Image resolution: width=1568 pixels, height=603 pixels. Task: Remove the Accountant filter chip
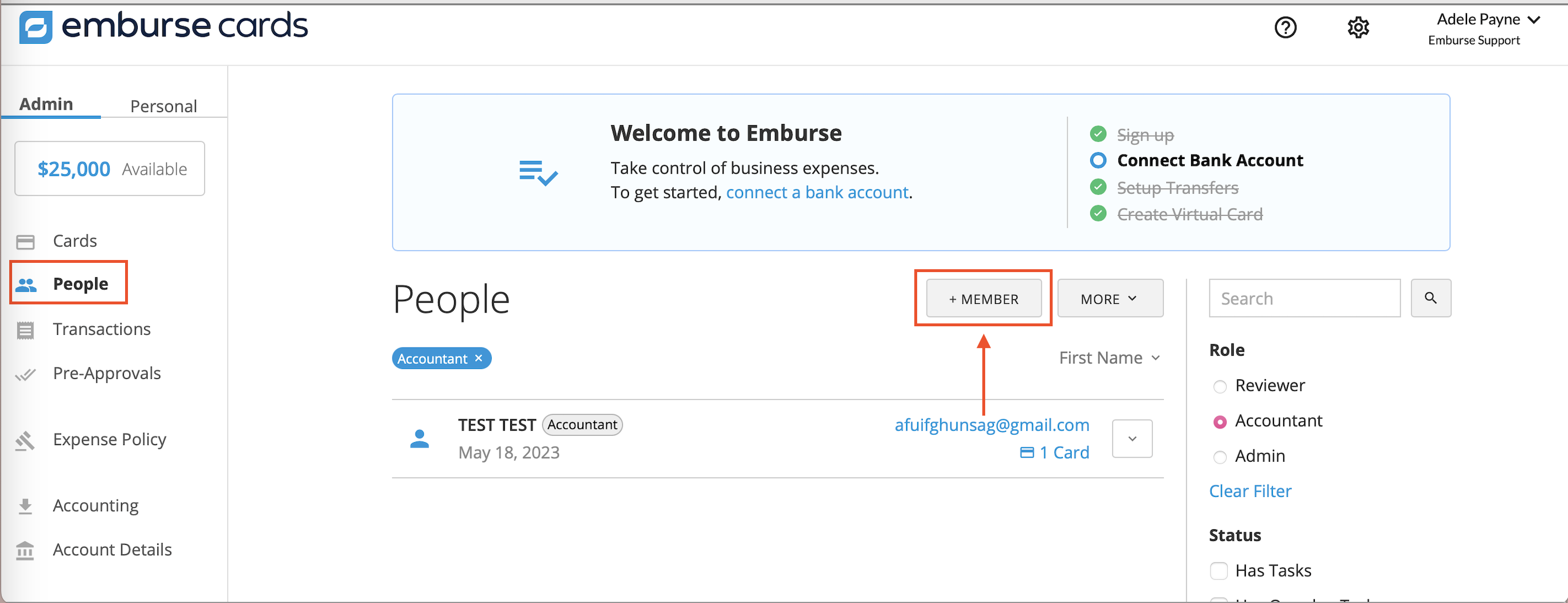[479, 359]
